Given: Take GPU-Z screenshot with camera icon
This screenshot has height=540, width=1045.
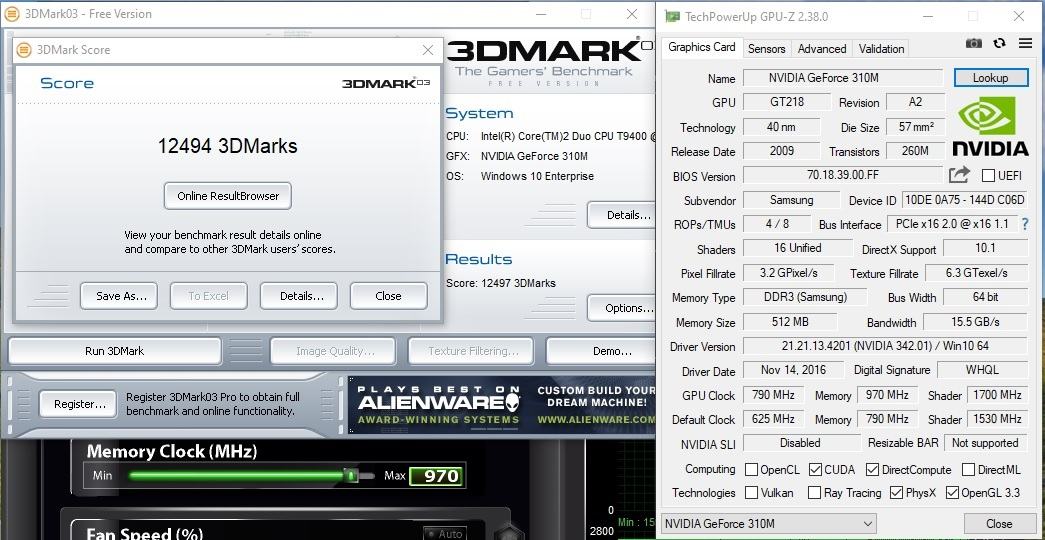Looking at the screenshot, I should tap(974, 43).
